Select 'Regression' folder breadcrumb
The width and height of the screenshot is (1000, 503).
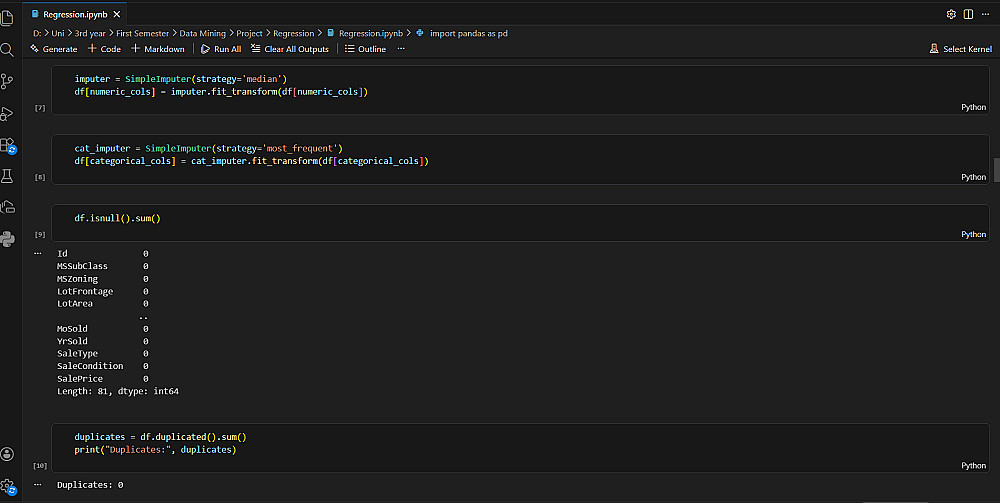point(293,33)
